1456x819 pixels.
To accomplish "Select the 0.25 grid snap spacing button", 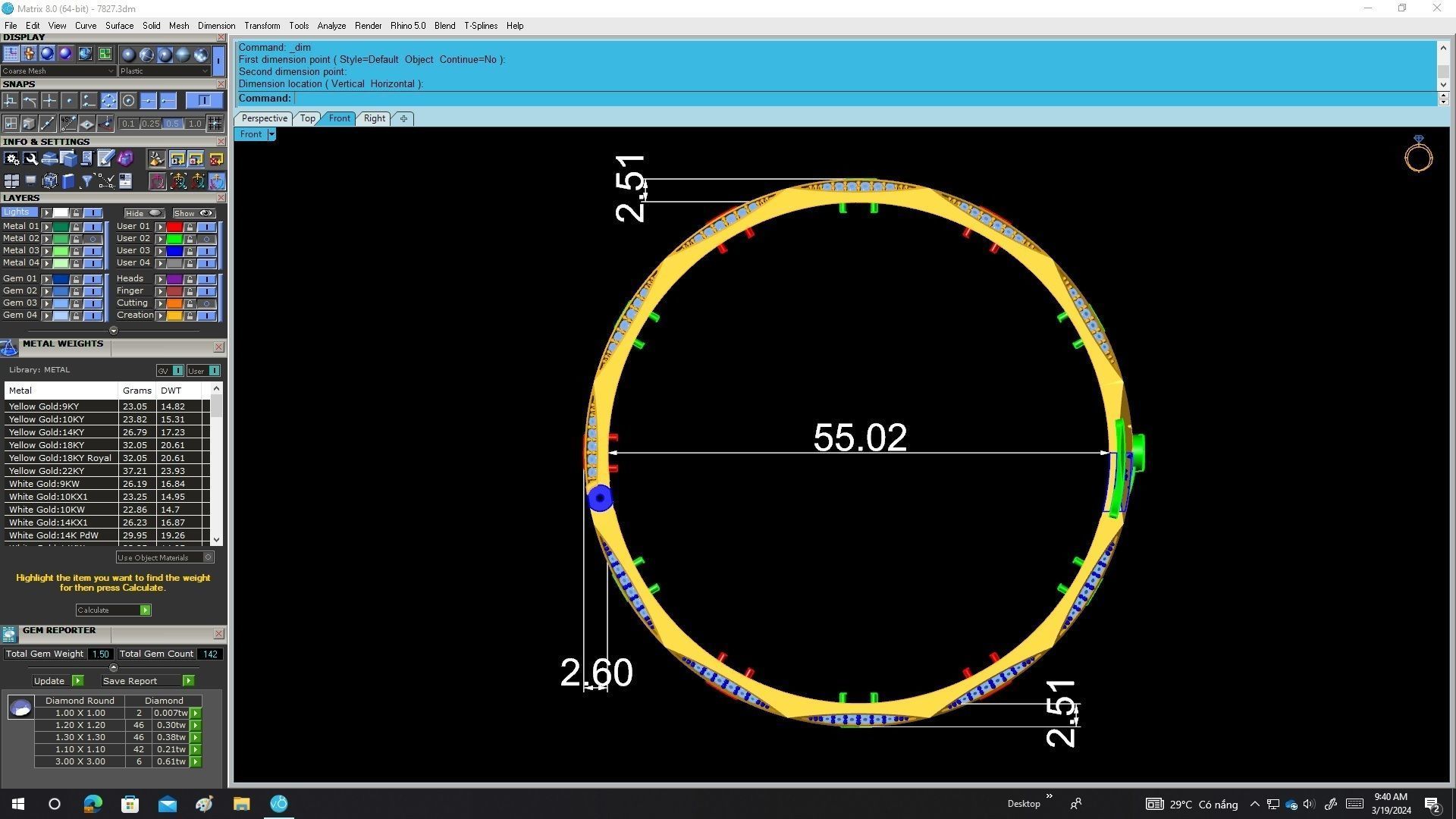I will [x=150, y=124].
